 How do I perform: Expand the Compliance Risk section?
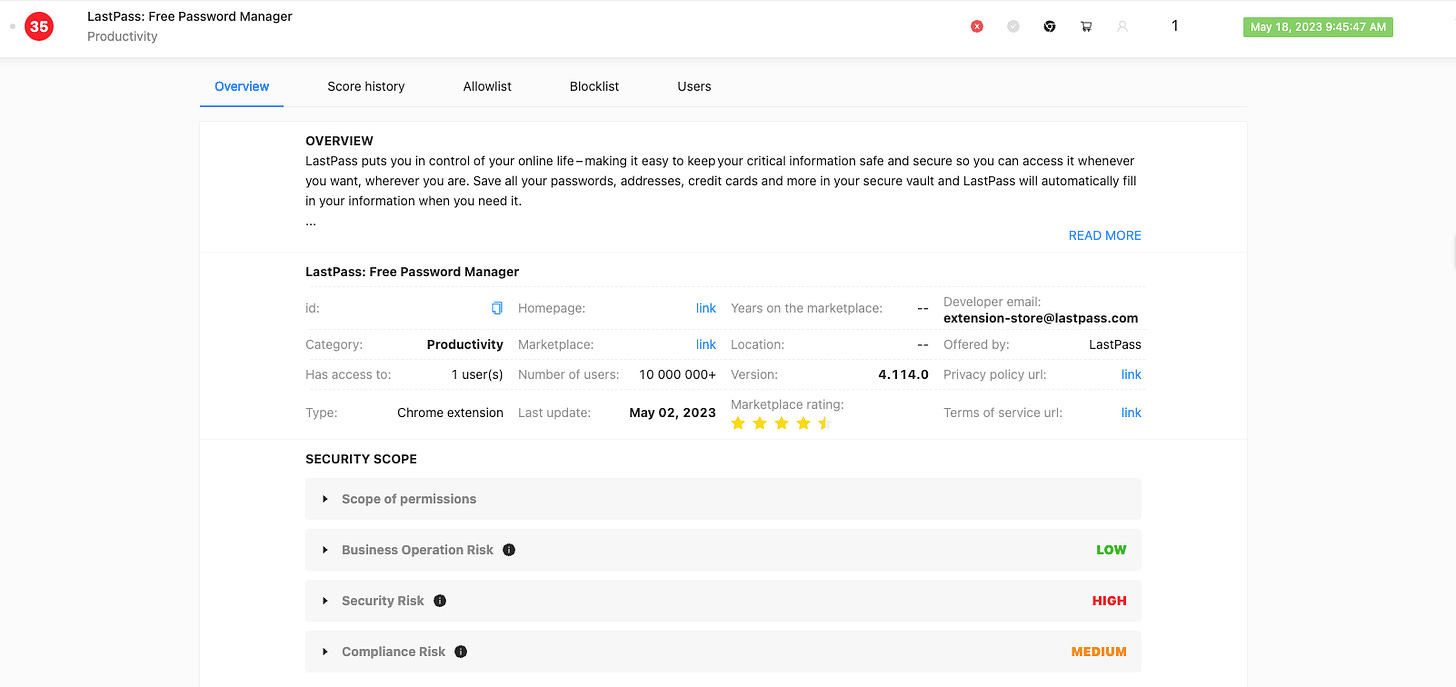[x=723, y=652]
